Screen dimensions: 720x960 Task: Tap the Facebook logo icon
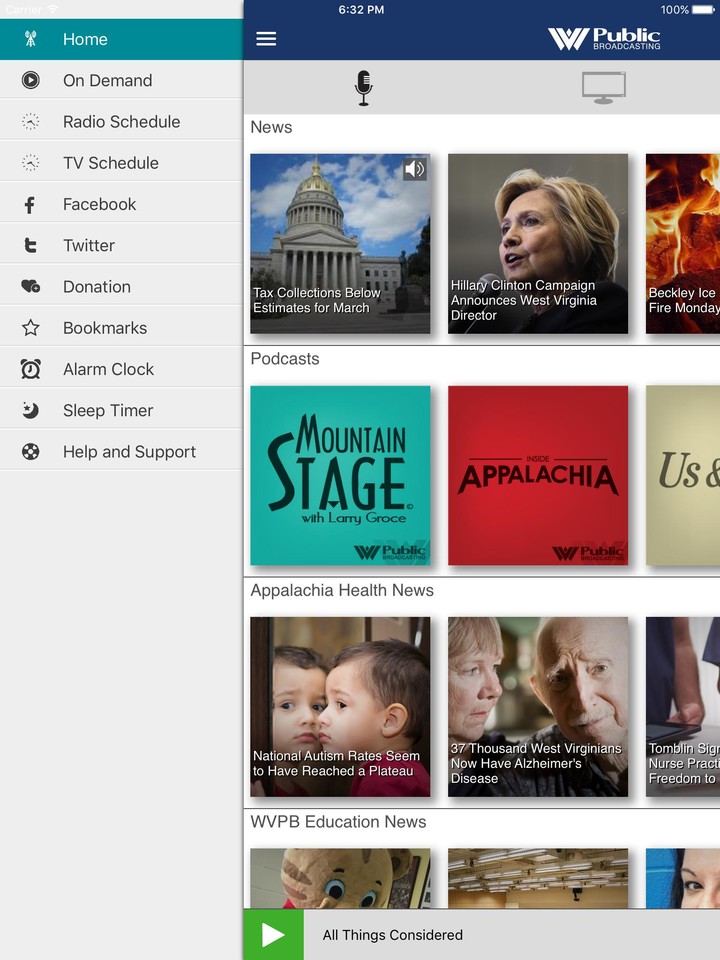pos(29,204)
